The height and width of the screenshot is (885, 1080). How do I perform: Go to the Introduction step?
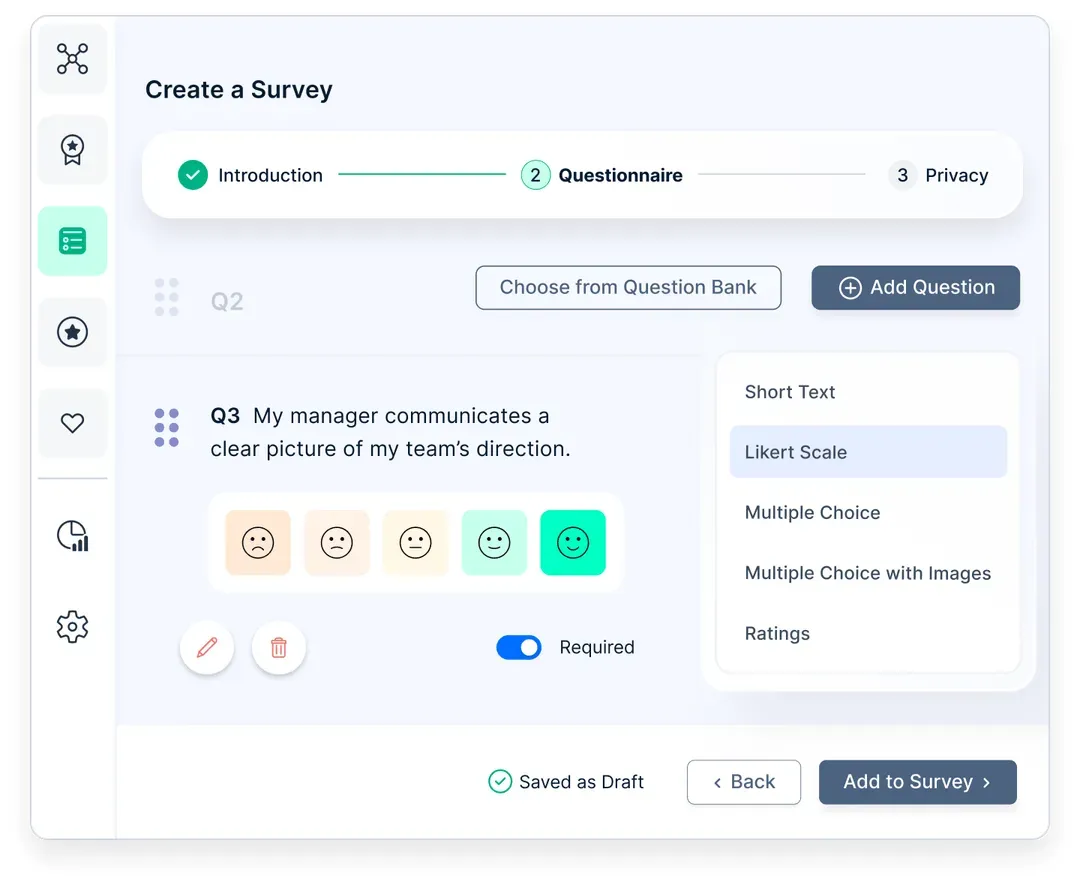[x=250, y=175]
